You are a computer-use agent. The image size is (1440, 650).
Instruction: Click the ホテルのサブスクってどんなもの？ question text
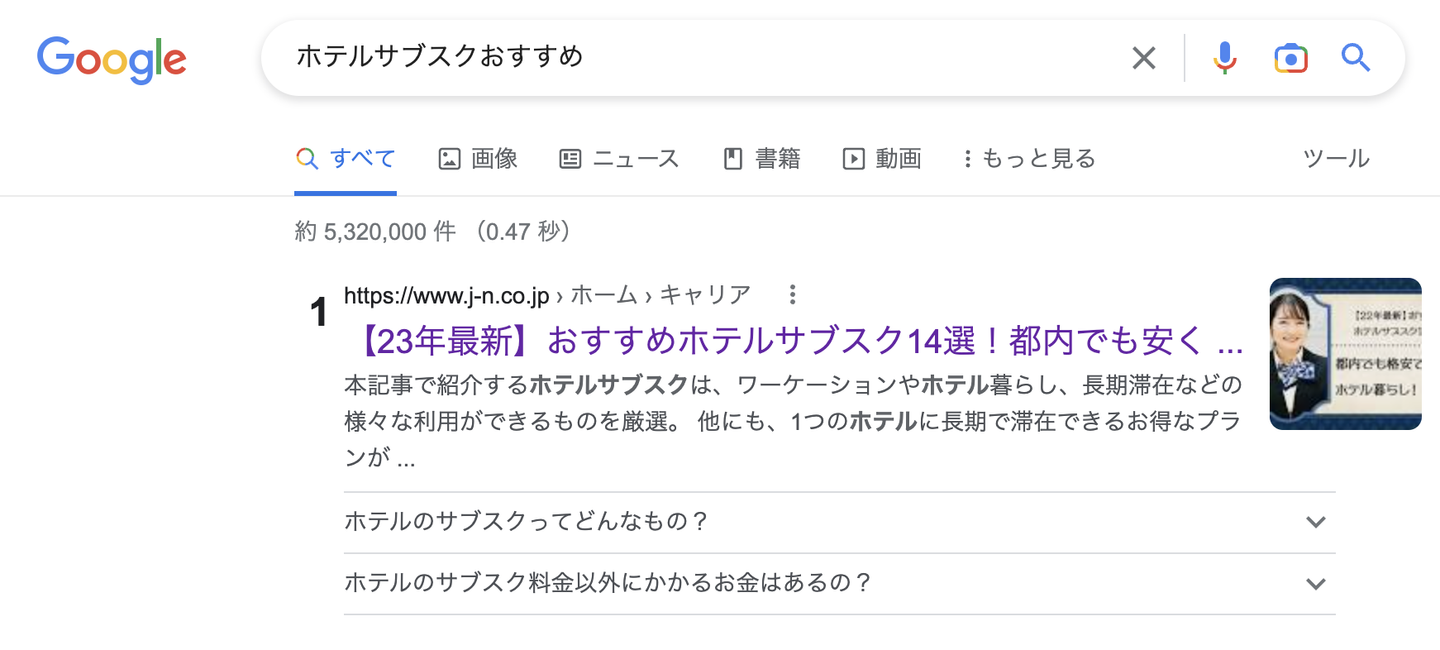pos(526,522)
